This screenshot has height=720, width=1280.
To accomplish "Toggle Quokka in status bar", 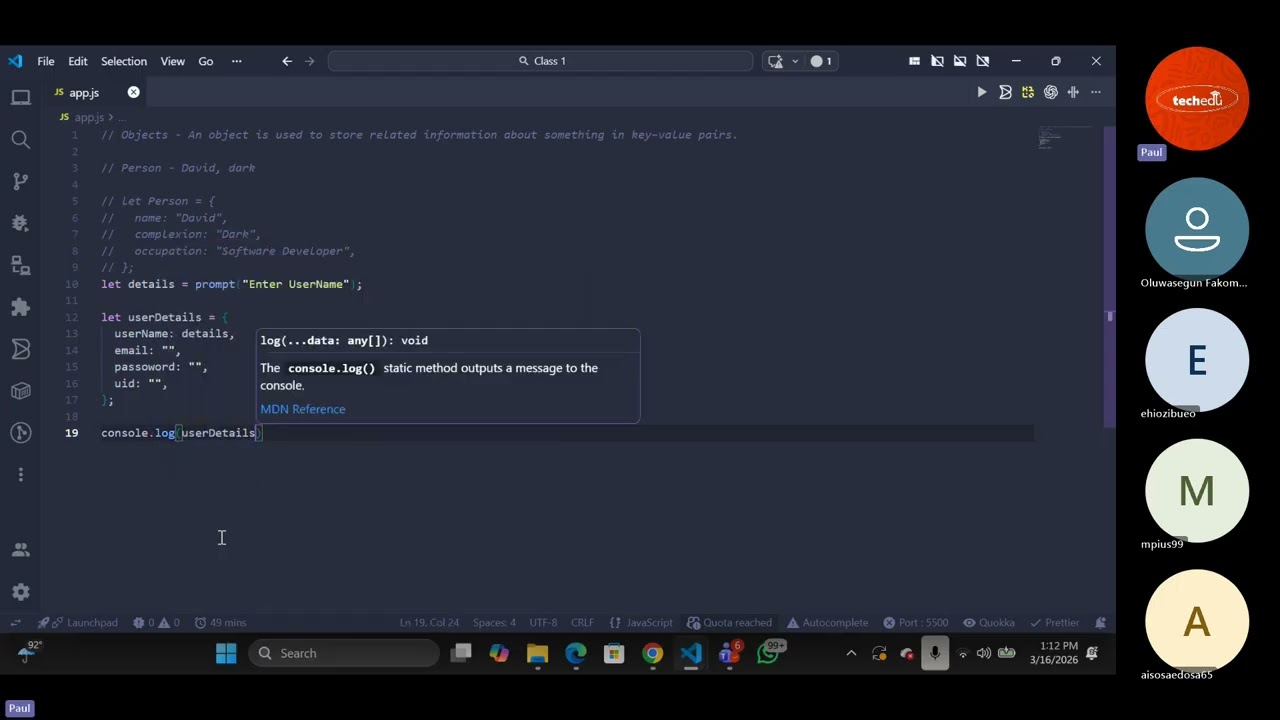I will point(988,623).
